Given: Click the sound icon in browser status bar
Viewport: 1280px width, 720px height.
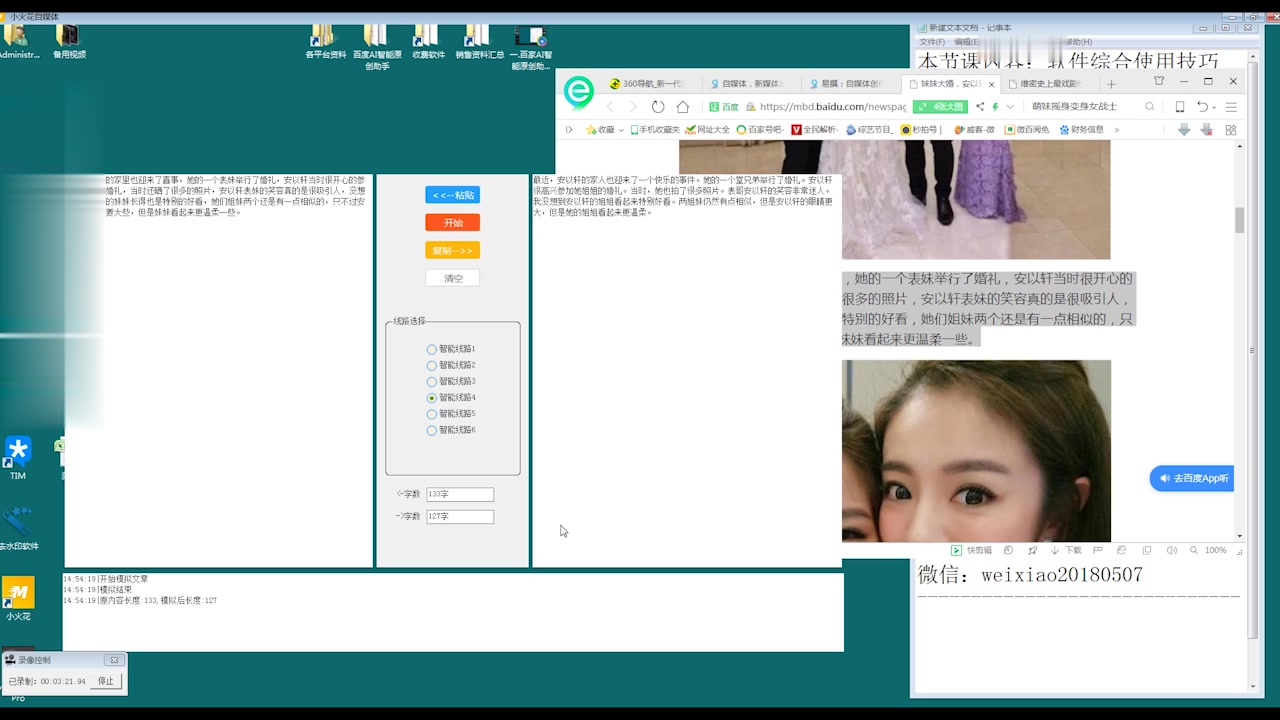Looking at the screenshot, I should [x=1171, y=550].
